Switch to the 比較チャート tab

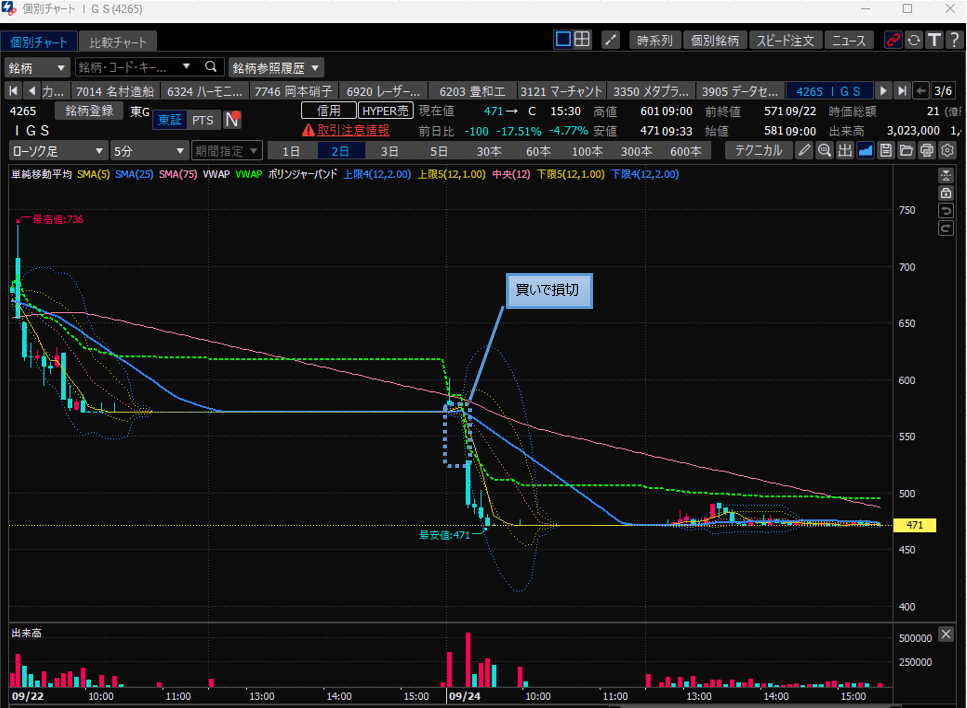coord(117,42)
